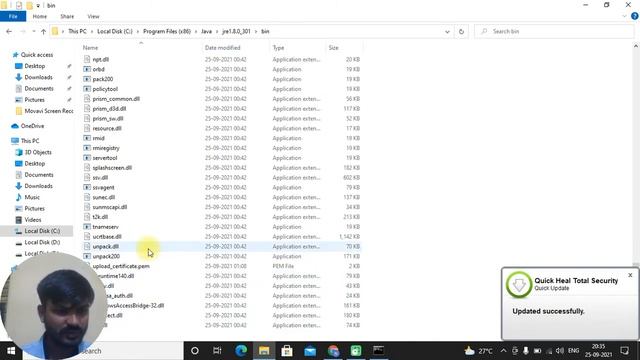Select the unpack.dll file icon
Viewport: 640px width, 360px height.
(87, 246)
